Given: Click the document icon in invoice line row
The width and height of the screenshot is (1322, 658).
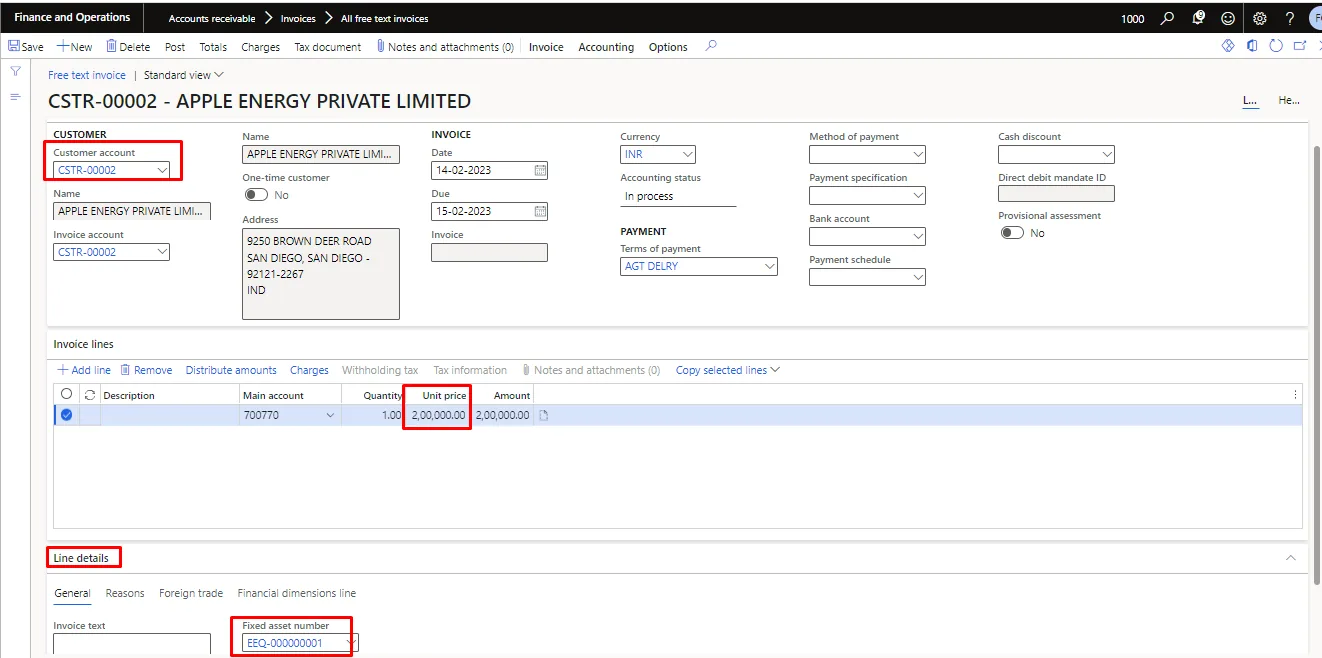Looking at the screenshot, I should (545, 415).
